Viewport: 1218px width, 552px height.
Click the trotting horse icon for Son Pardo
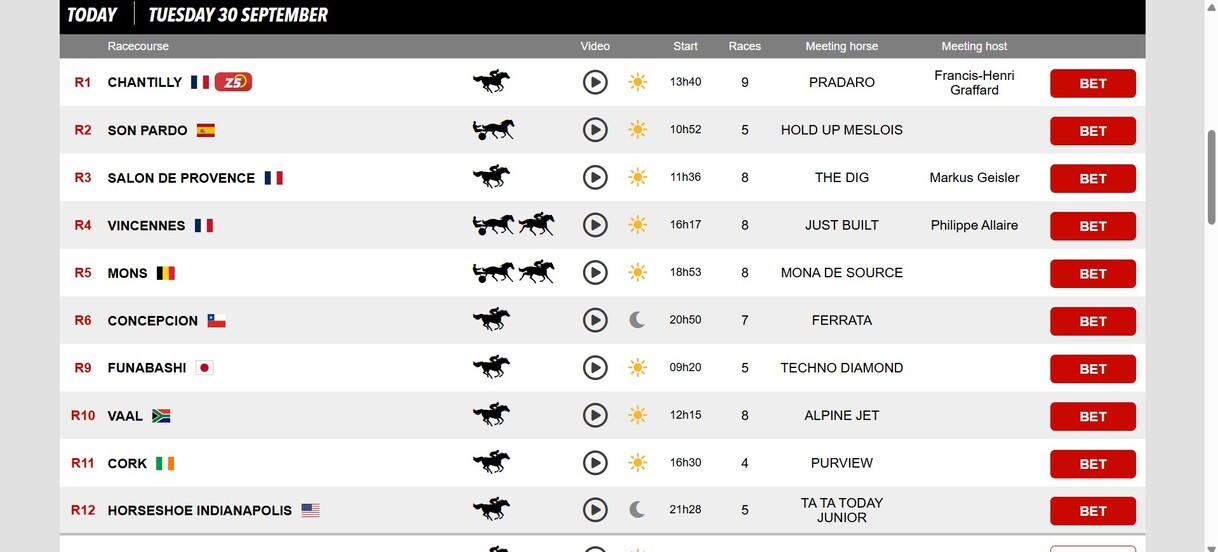[x=492, y=130]
